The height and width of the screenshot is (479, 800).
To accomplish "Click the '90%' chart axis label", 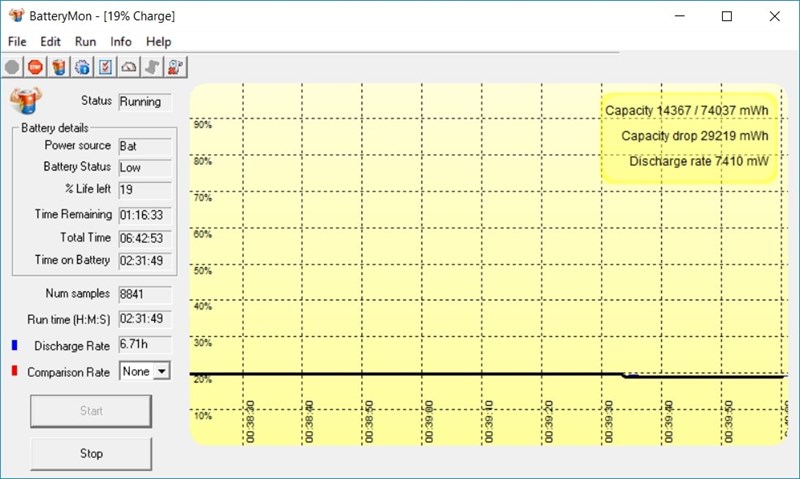I will click(x=203, y=125).
